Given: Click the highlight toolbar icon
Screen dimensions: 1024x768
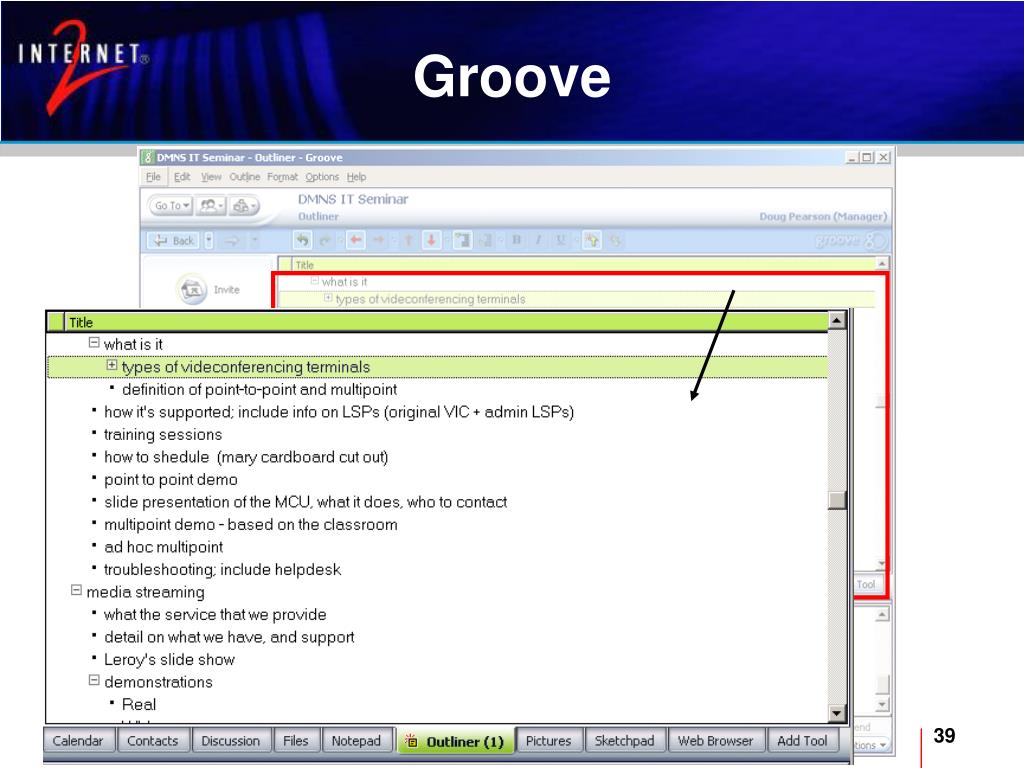Looking at the screenshot, I should pos(592,240).
